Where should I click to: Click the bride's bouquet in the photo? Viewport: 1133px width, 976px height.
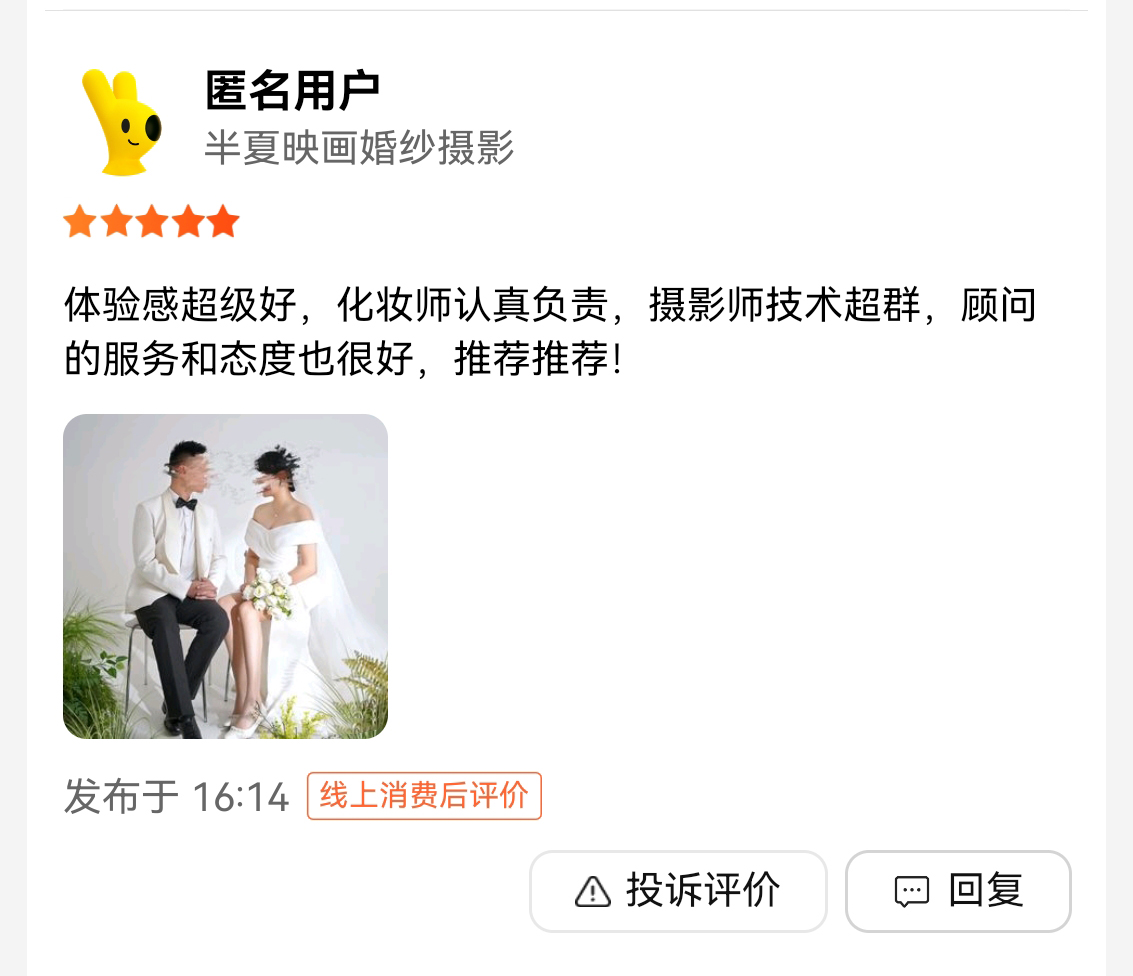click(x=269, y=594)
